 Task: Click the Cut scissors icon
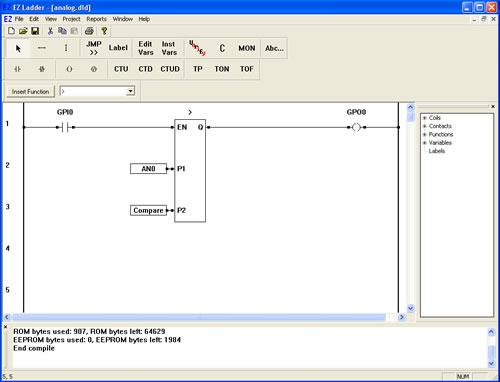point(50,31)
